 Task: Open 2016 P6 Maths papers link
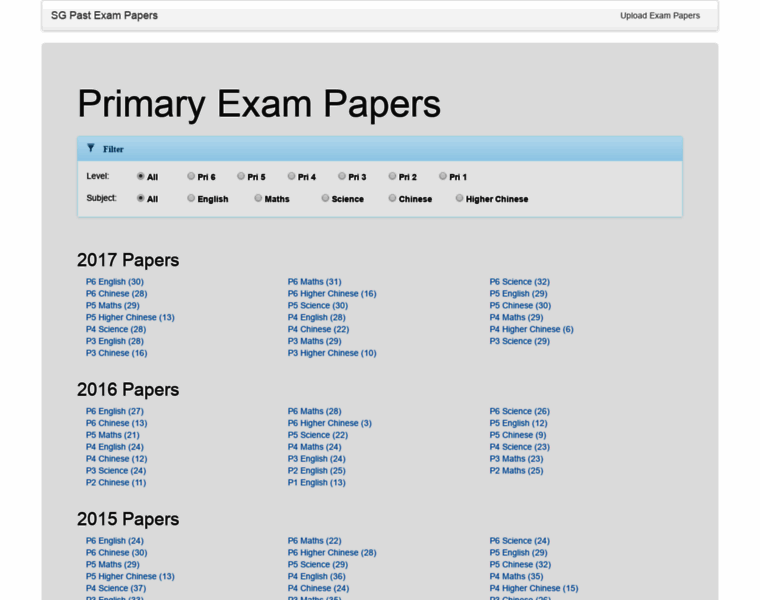(x=314, y=411)
